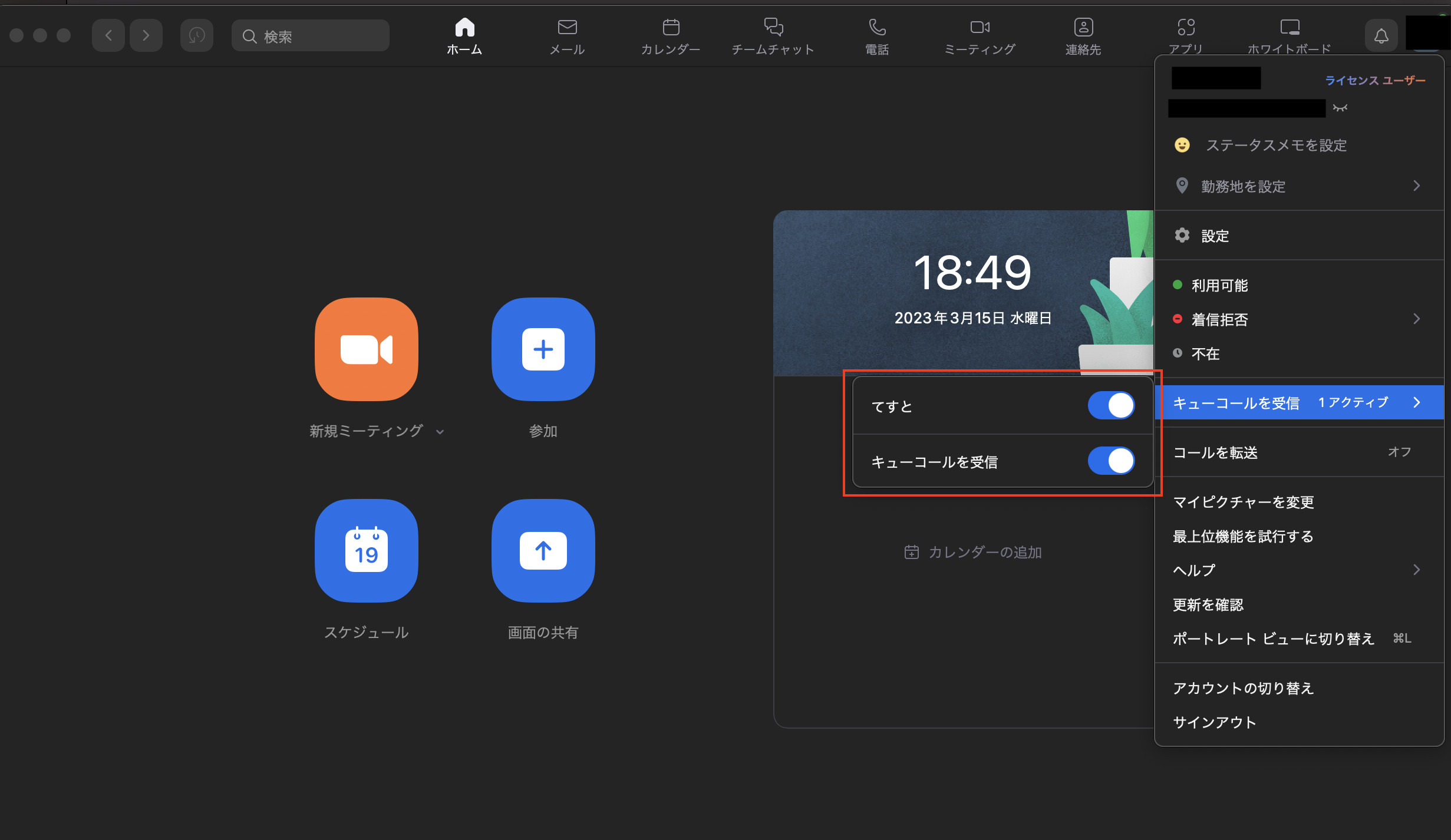
Task: Click アカウントの切り替え to switch account
Action: click(x=1299, y=688)
